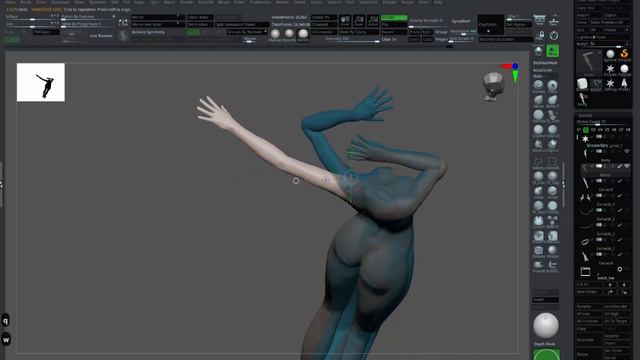The height and width of the screenshot is (360, 640).
Task: Select the Standard brush icon
Action: point(538,85)
